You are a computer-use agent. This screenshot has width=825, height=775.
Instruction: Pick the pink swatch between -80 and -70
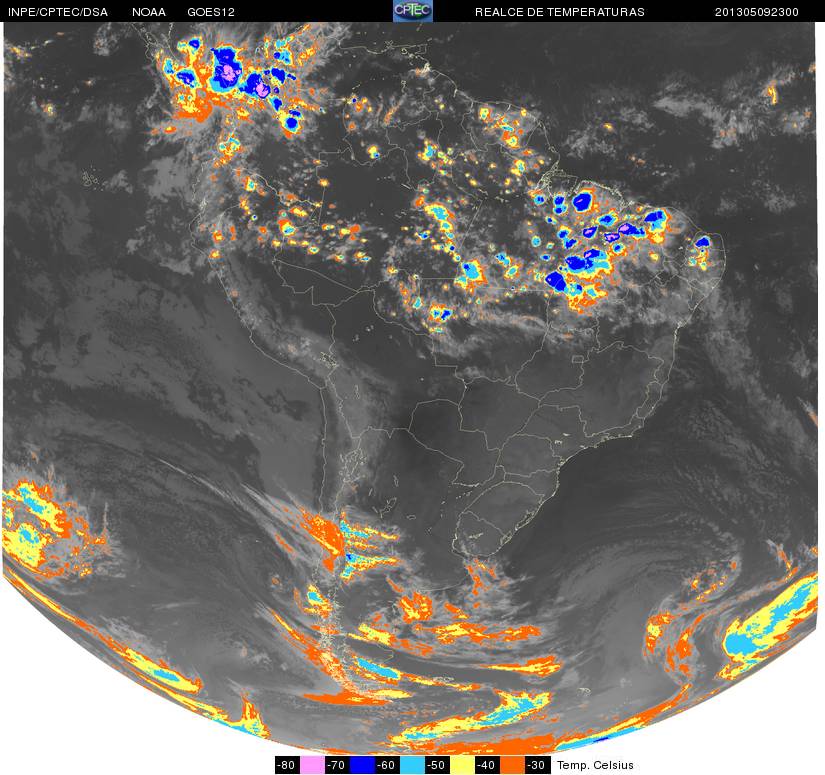point(313,764)
